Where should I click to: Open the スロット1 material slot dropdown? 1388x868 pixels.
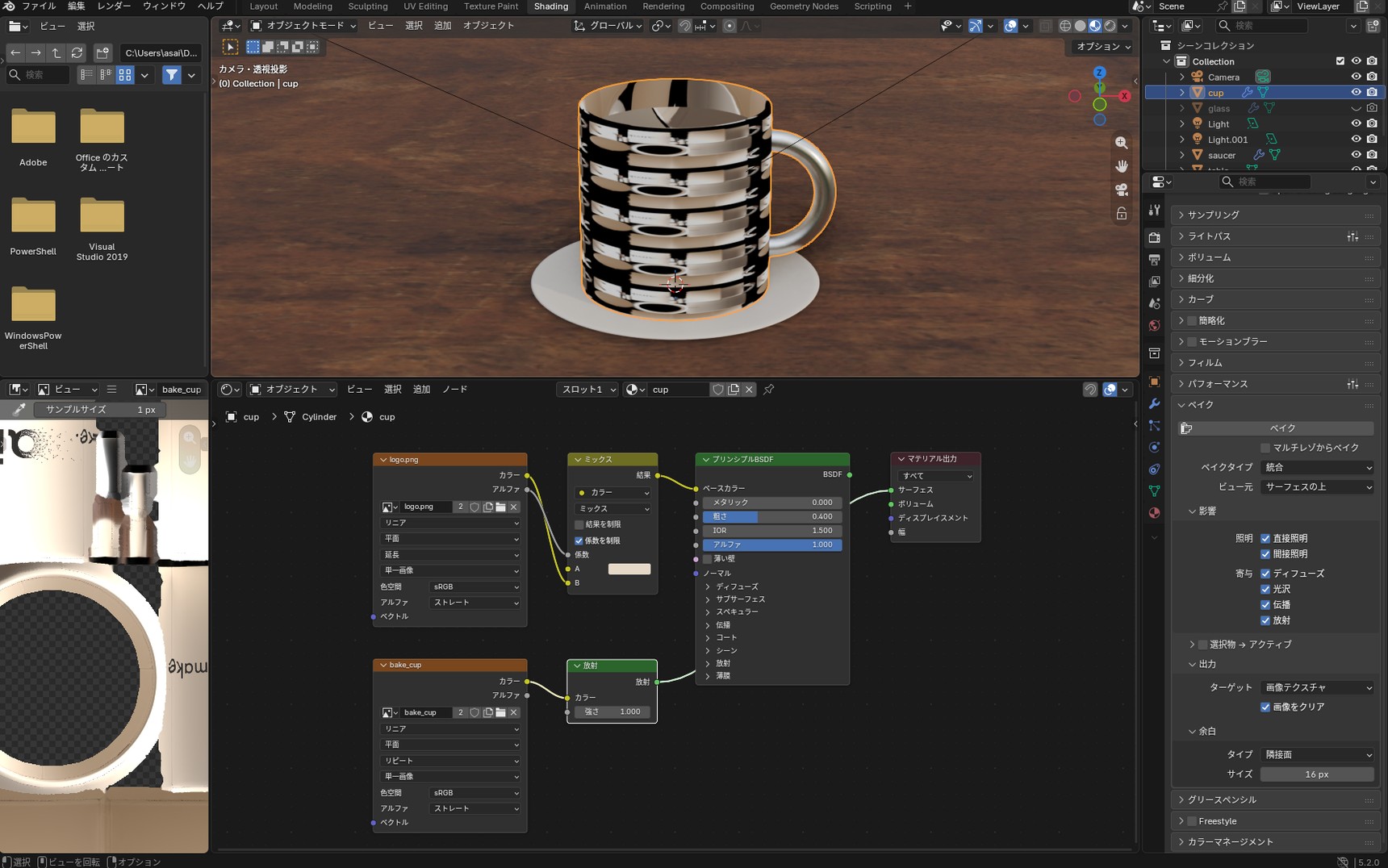587,390
